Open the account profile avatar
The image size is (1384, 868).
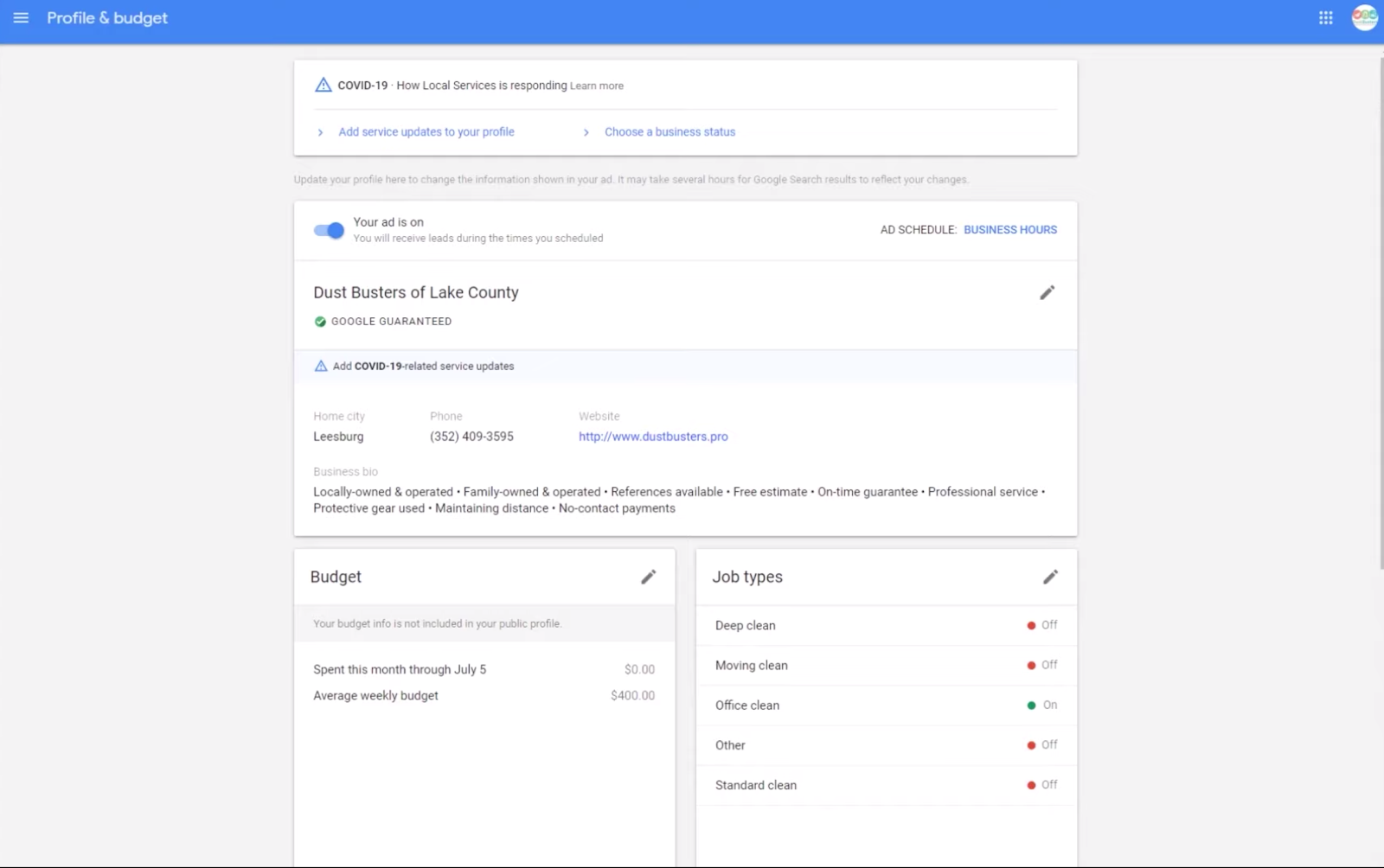point(1365,18)
